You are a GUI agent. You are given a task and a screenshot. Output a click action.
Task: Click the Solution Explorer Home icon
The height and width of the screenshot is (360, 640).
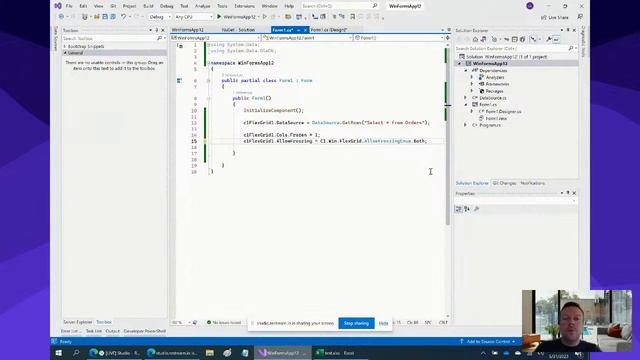click(475, 40)
